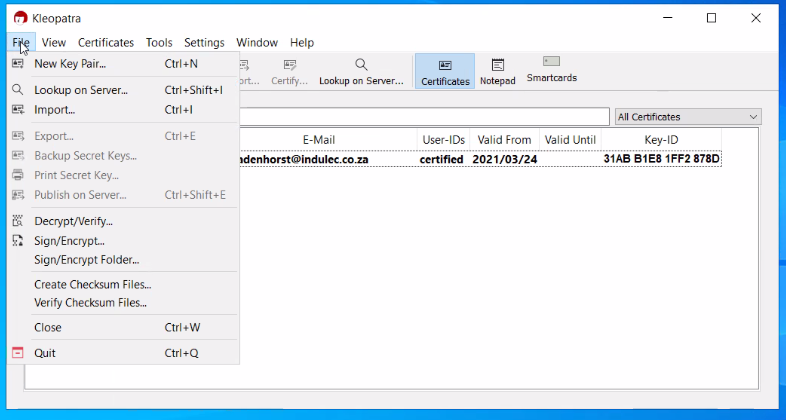Choose Create Checksum Files entry
This screenshot has width=786, height=420.
(124, 284)
